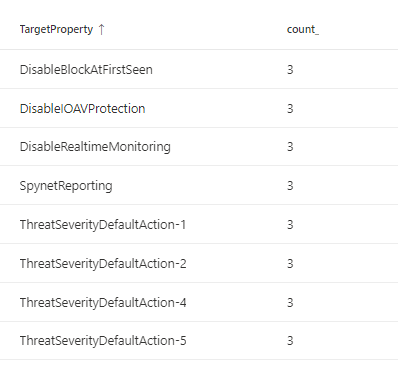The image size is (398, 383).
Task: Select the ThreatSeverityDefaultAction-5 row
Action: (x=199, y=341)
